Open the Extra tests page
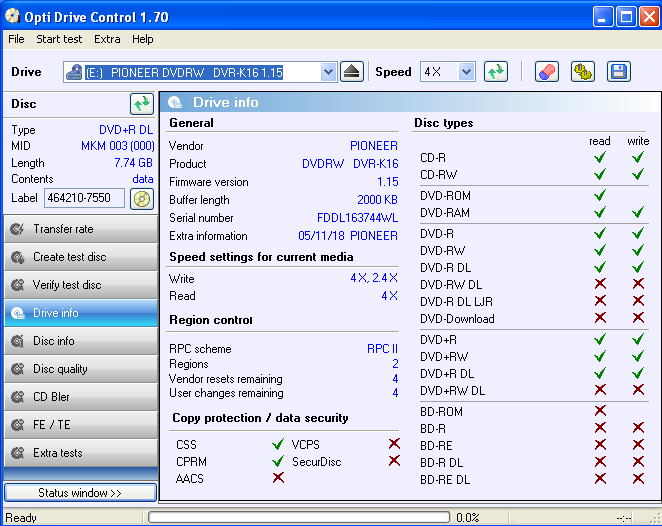This screenshot has height=526, width=662. (x=81, y=453)
